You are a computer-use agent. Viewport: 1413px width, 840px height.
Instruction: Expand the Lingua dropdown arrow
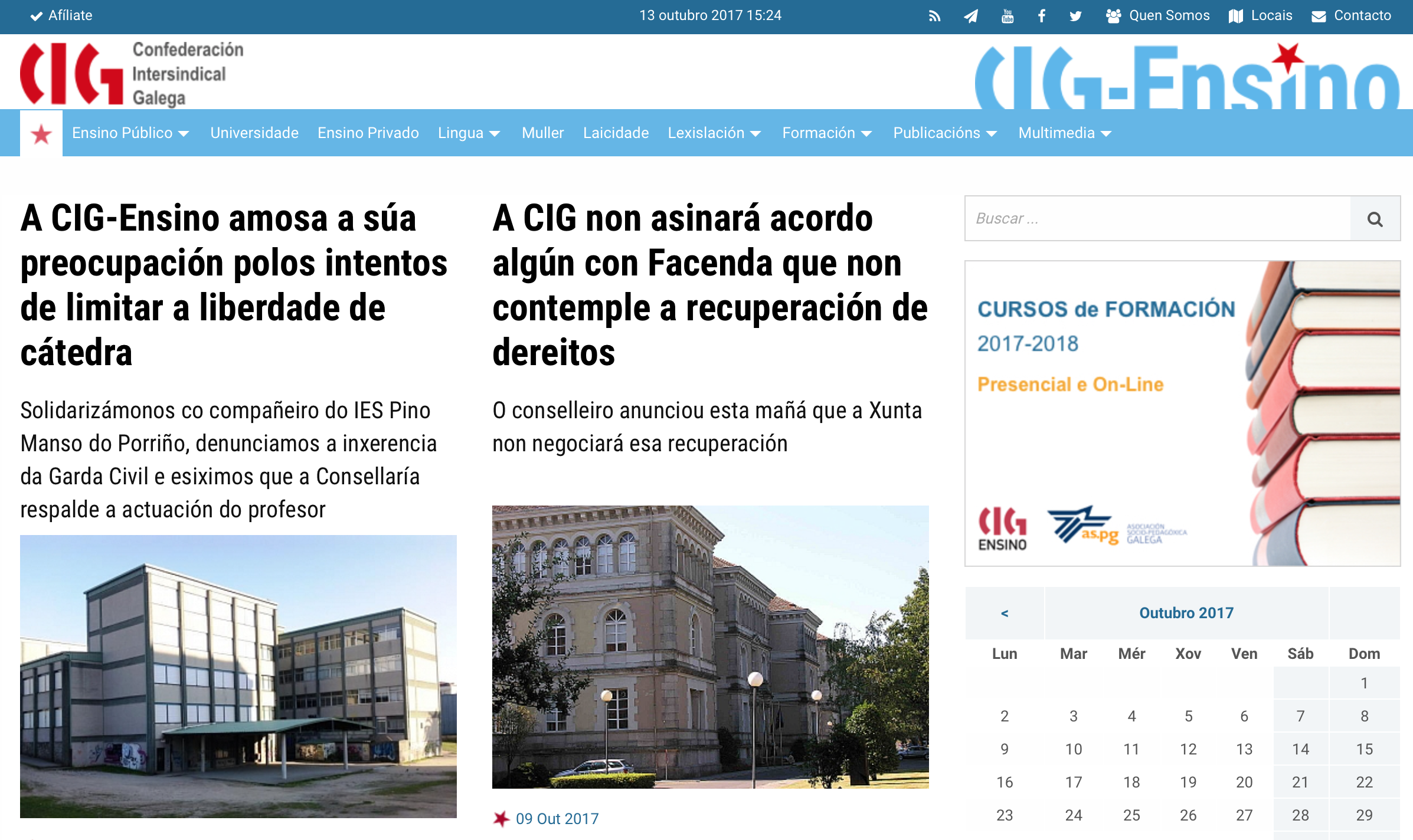[x=495, y=134]
